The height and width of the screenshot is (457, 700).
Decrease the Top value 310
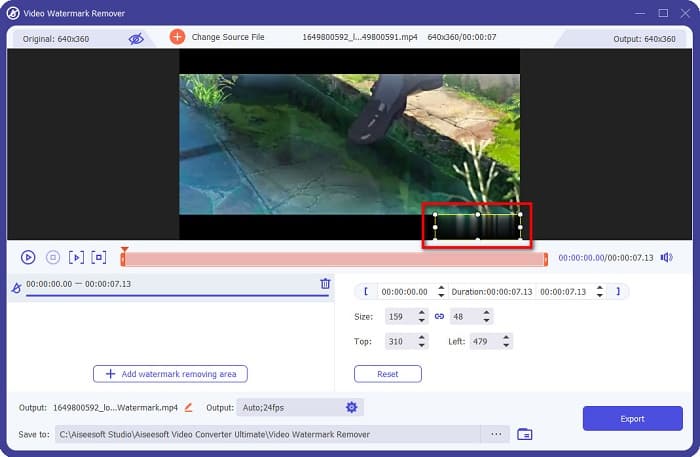tap(422, 345)
